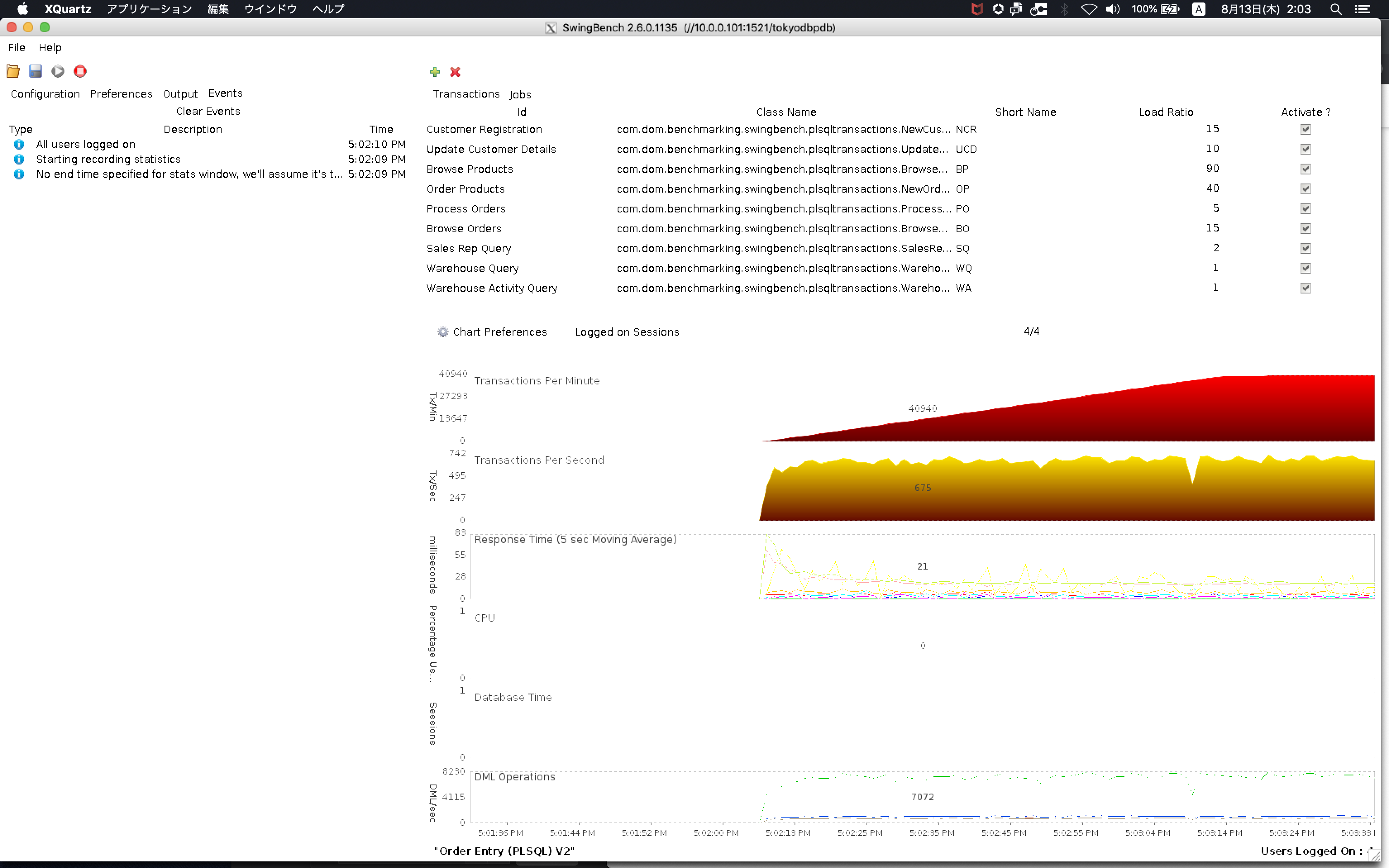
Task: Open the ヘルプ menu in the menu bar
Action: point(328,9)
